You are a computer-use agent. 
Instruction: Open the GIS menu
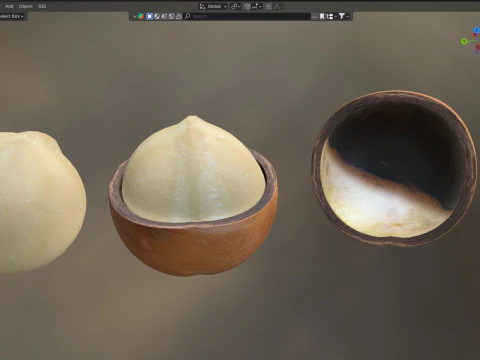(42, 6)
